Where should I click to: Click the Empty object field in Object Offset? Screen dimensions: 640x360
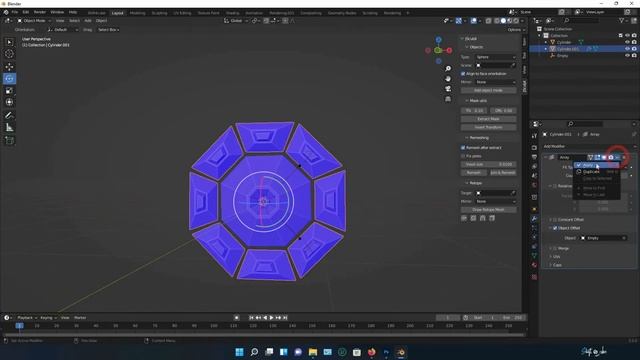click(604, 238)
